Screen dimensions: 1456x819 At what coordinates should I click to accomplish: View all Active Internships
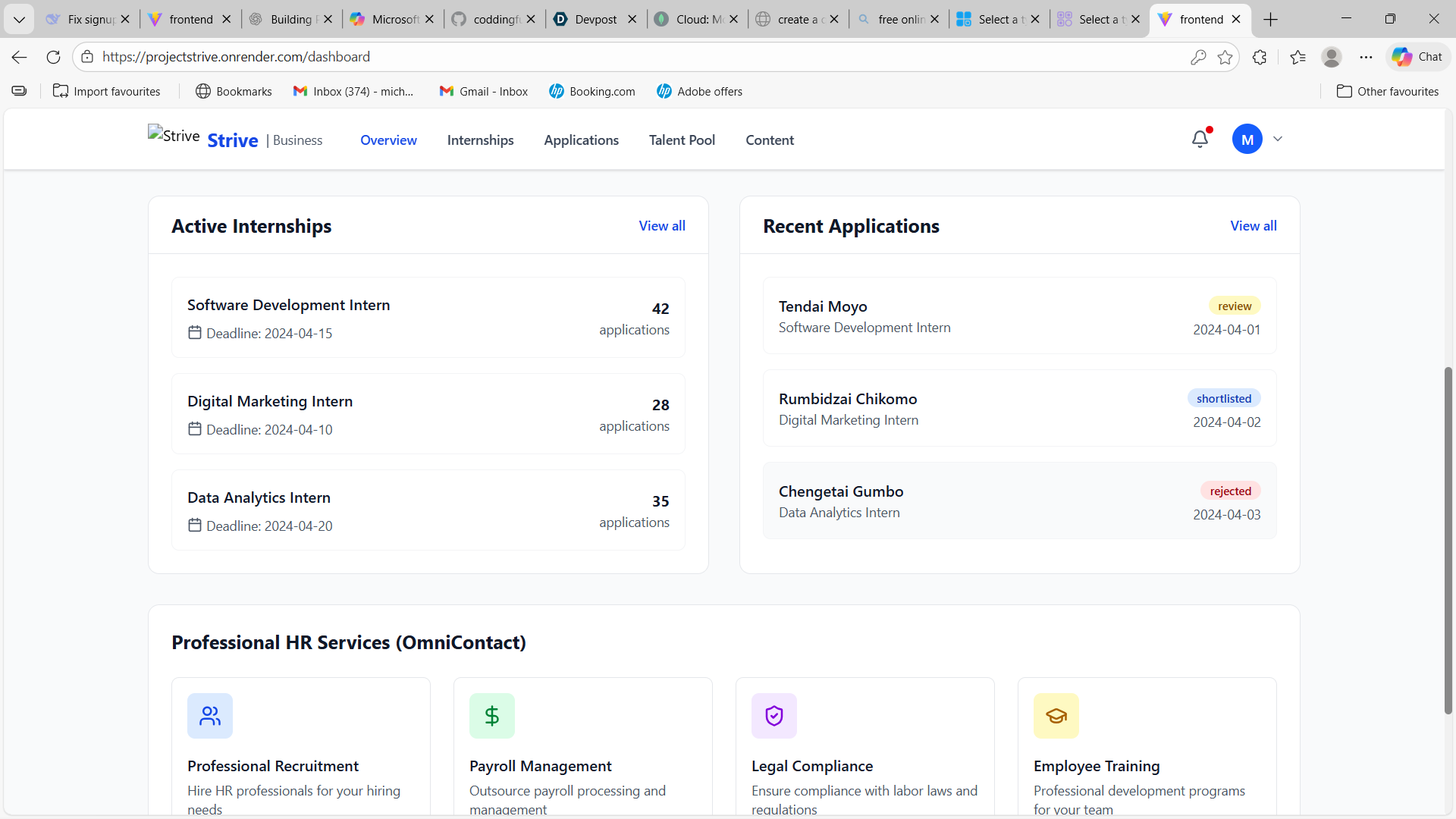[661, 225]
